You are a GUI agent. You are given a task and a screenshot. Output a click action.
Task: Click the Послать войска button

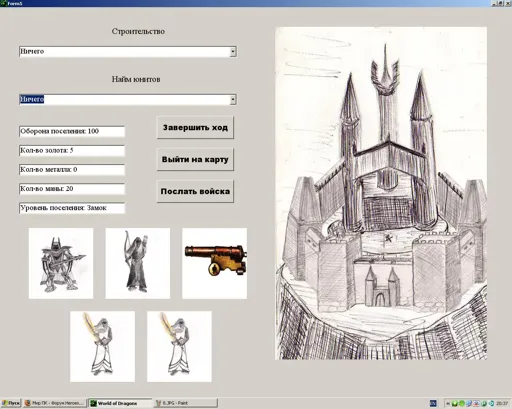195,191
